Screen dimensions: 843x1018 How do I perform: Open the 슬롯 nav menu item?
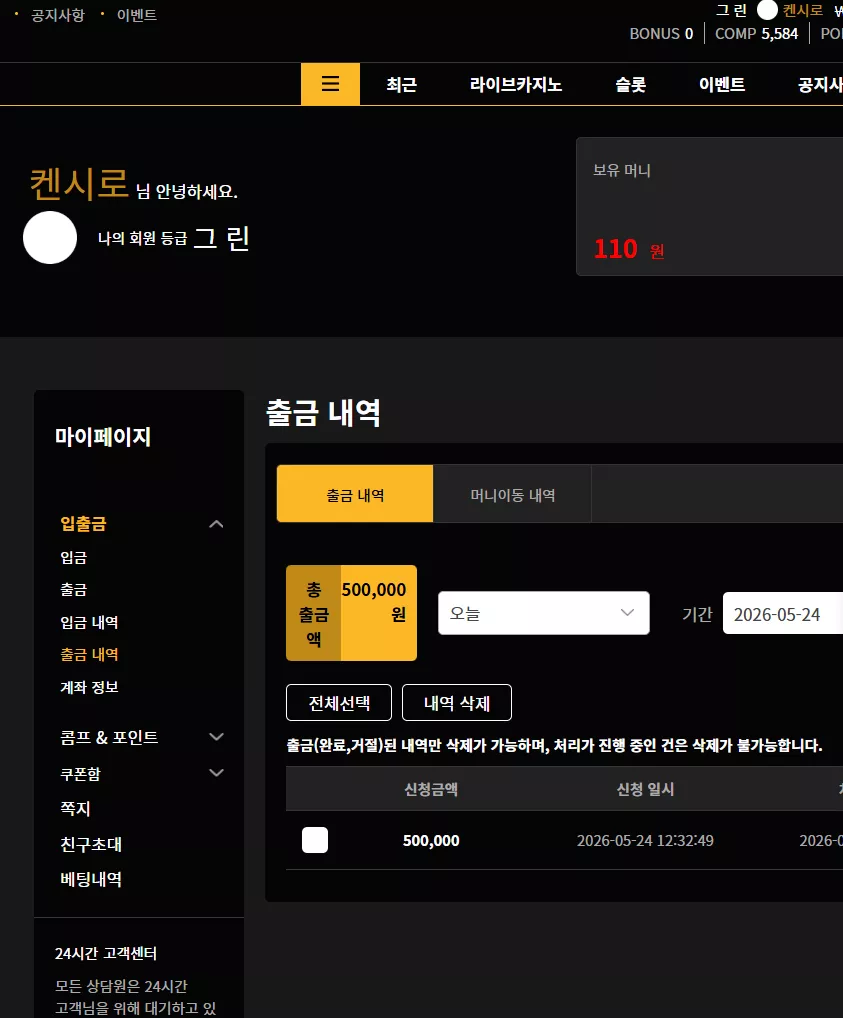[630, 84]
